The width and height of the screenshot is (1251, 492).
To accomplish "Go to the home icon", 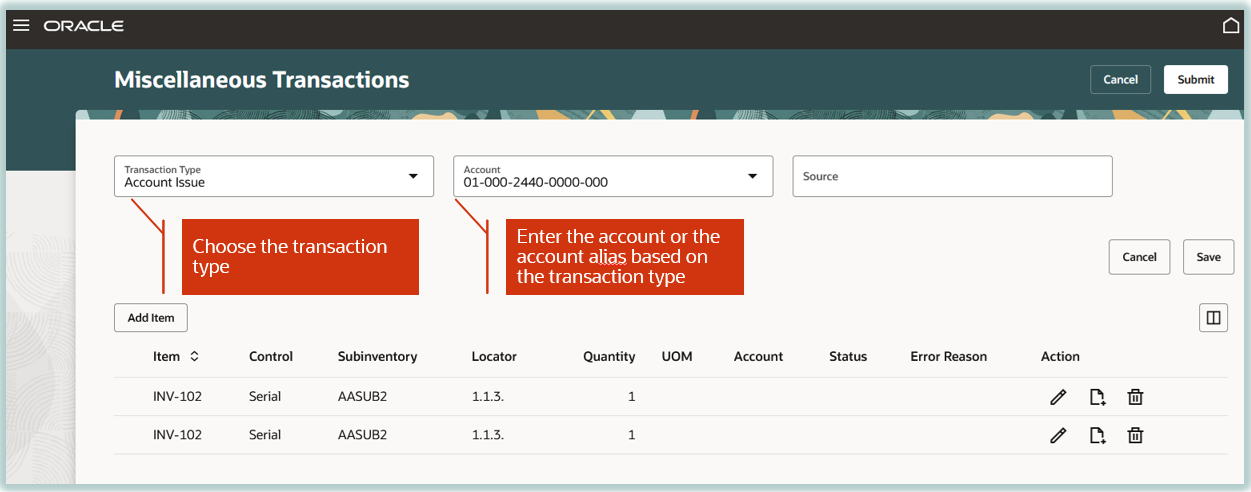I will coord(1231,25).
